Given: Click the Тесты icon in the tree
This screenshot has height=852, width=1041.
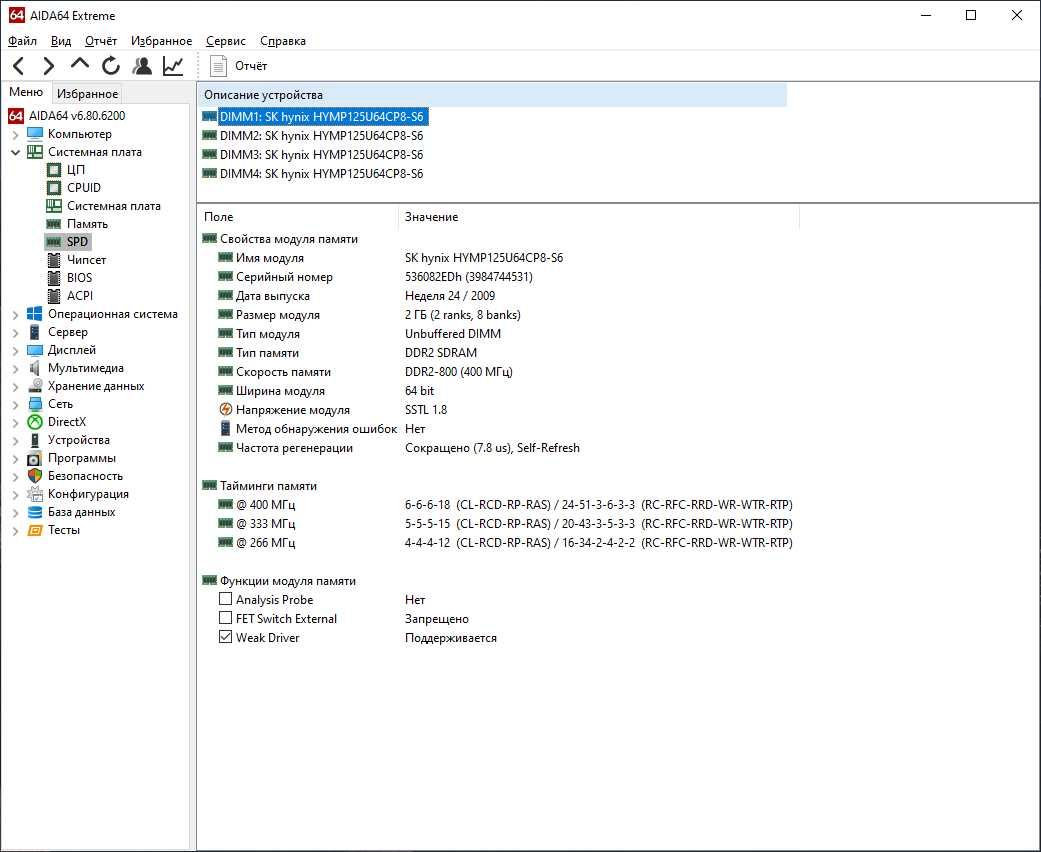Looking at the screenshot, I should (35, 530).
